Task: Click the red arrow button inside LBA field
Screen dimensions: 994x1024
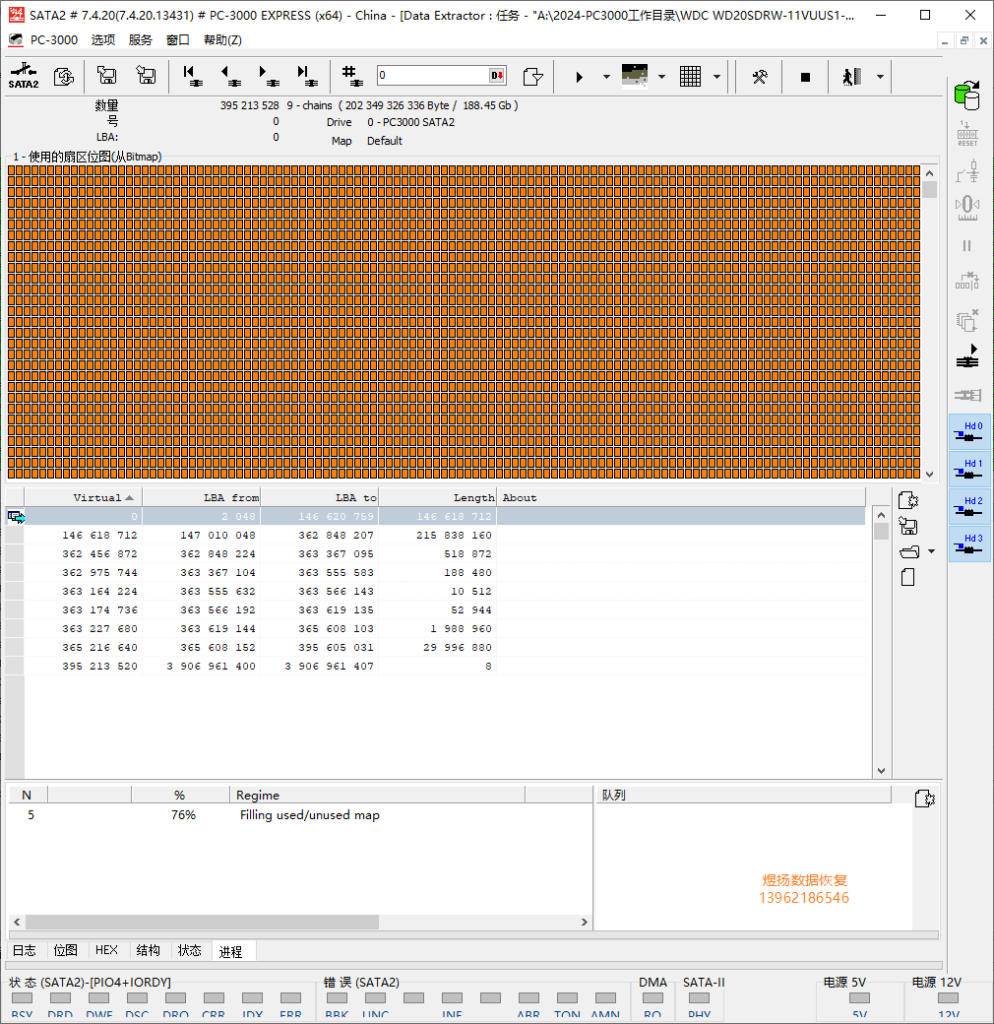Action: click(x=497, y=76)
